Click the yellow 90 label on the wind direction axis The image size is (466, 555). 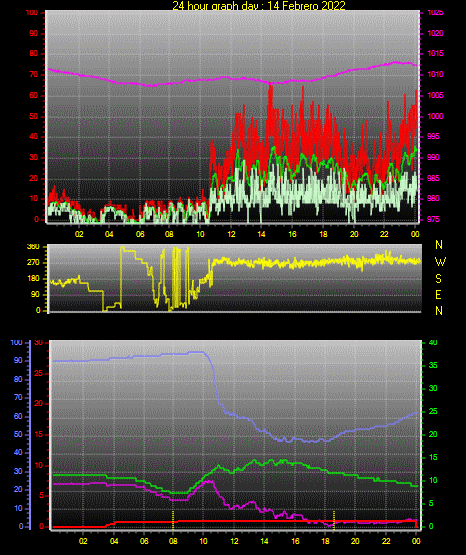point(35,294)
